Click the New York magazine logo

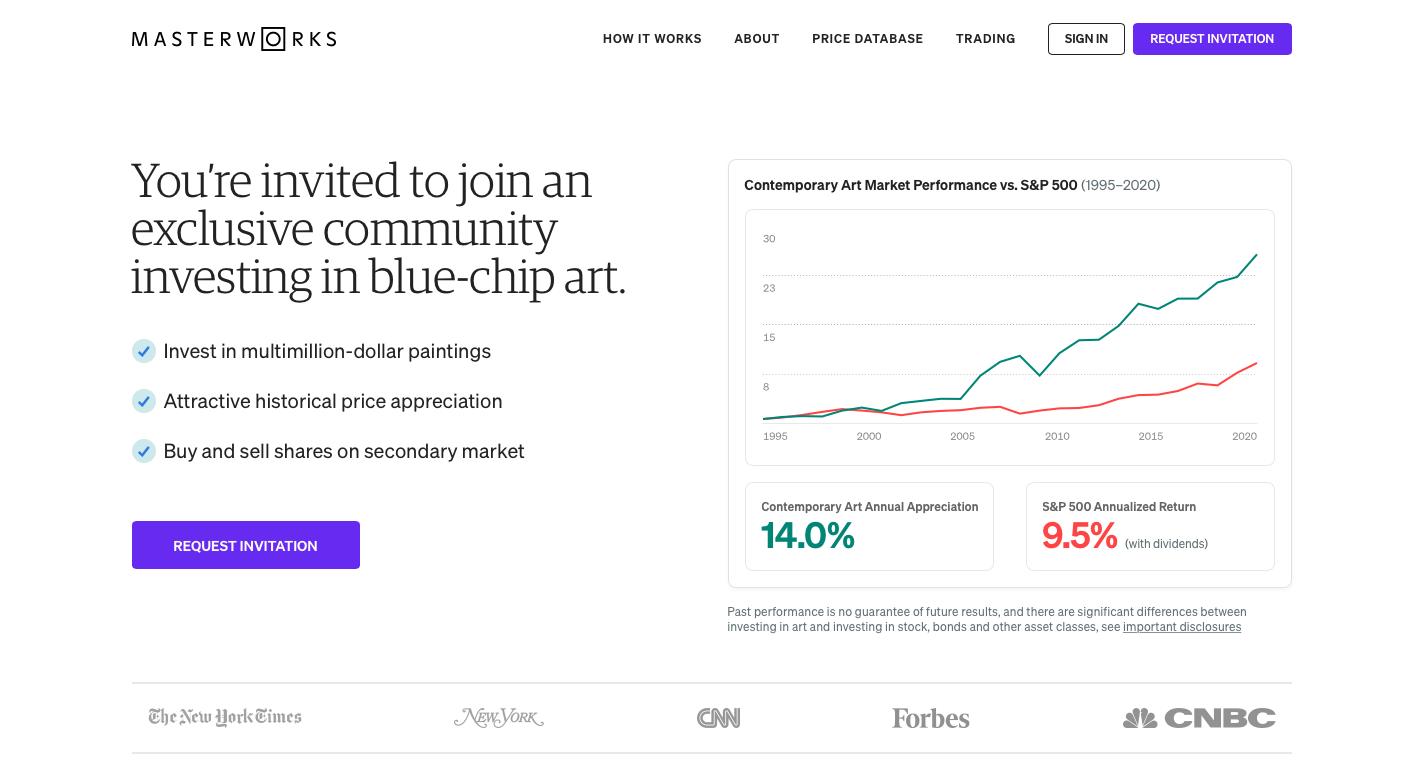tap(498, 718)
